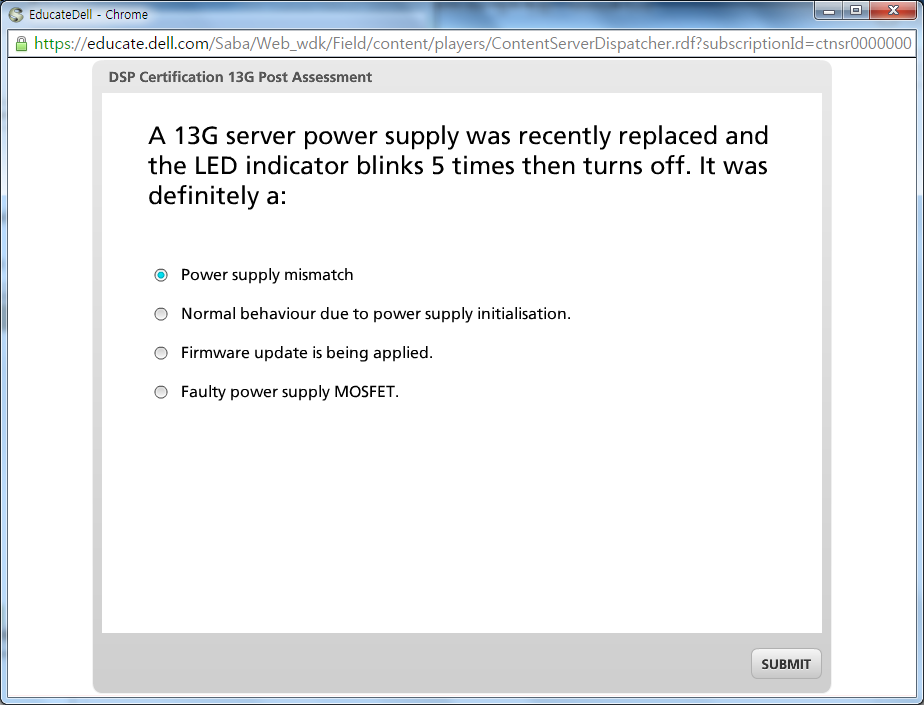Viewport: 924px width, 705px height.
Task: Click the 13G server power supply question text
Action: pos(458,165)
